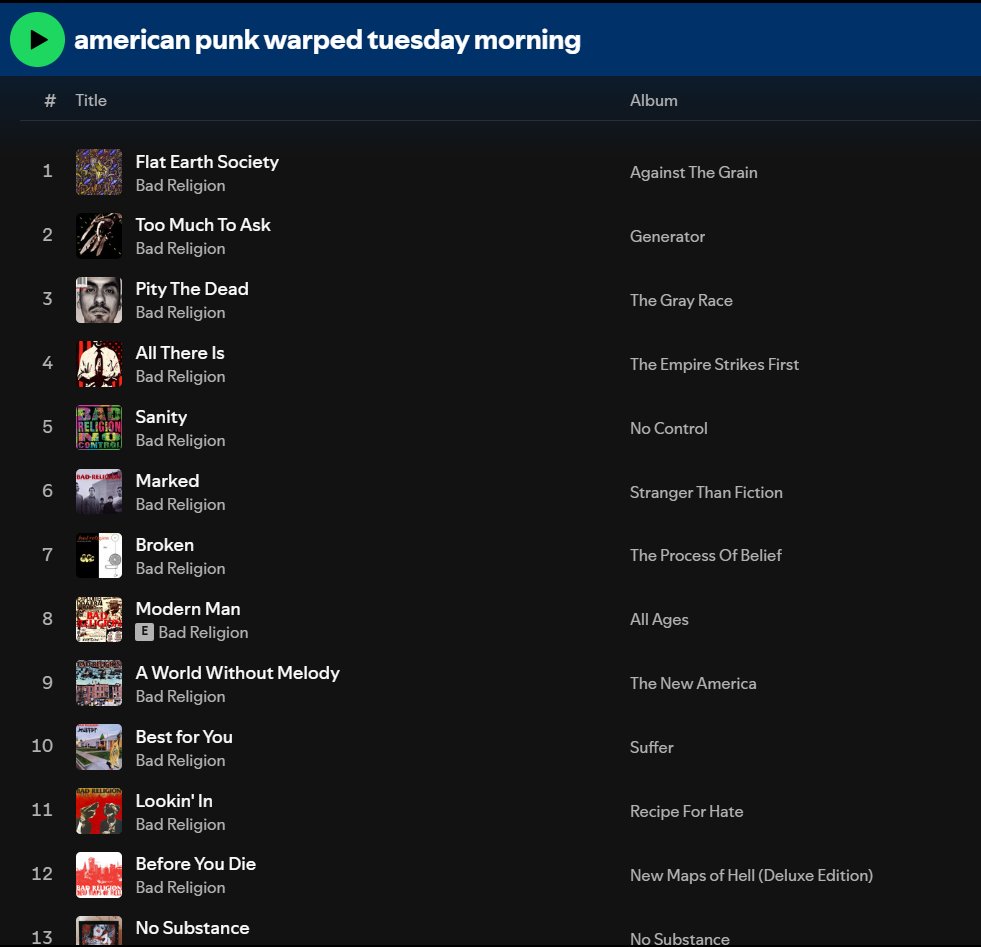Viewport: 981px width, 947px height.
Task: Open the Stranger Than Fiction album link
Action: pyautogui.click(x=706, y=493)
